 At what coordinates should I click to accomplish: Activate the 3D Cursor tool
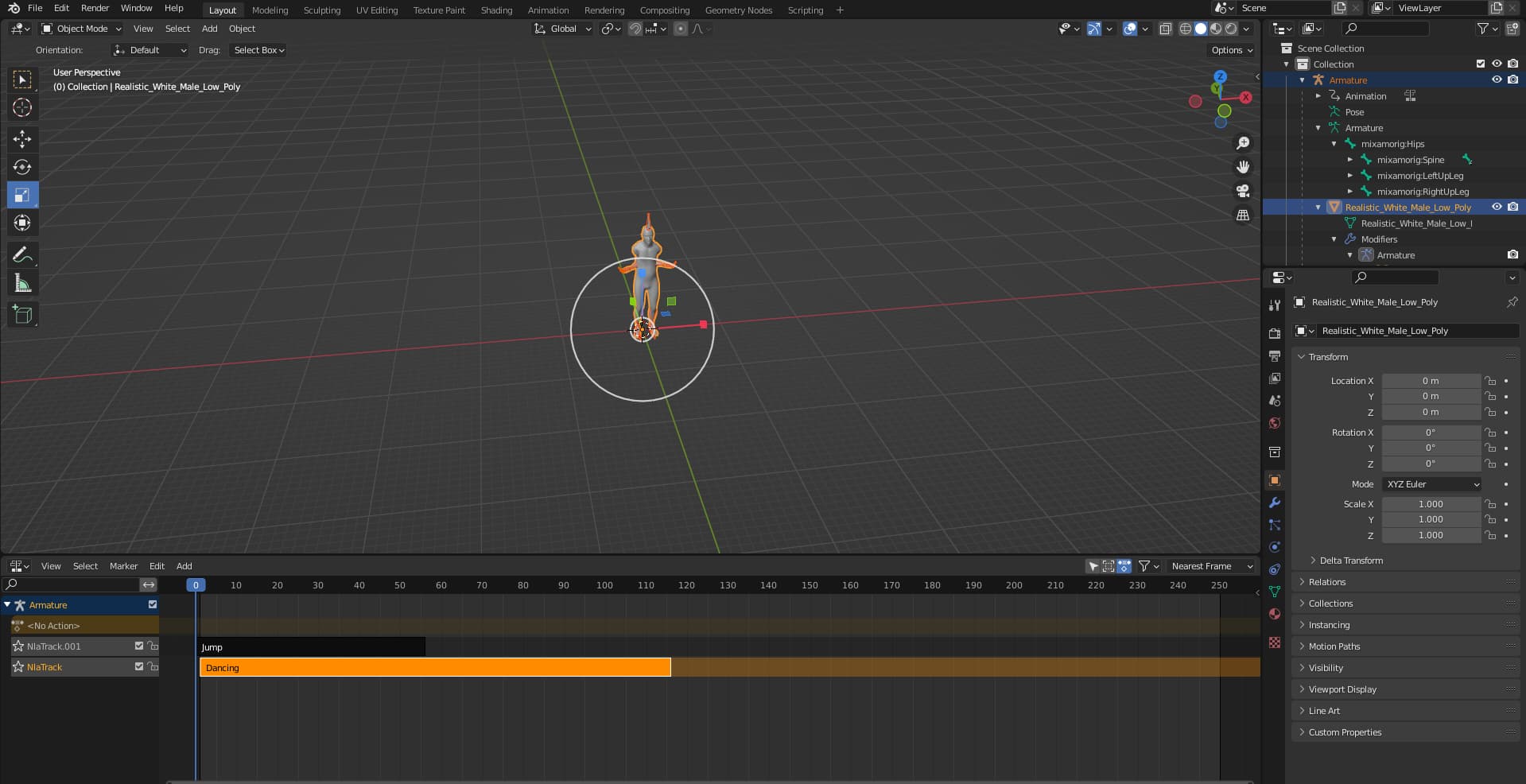(x=22, y=107)
